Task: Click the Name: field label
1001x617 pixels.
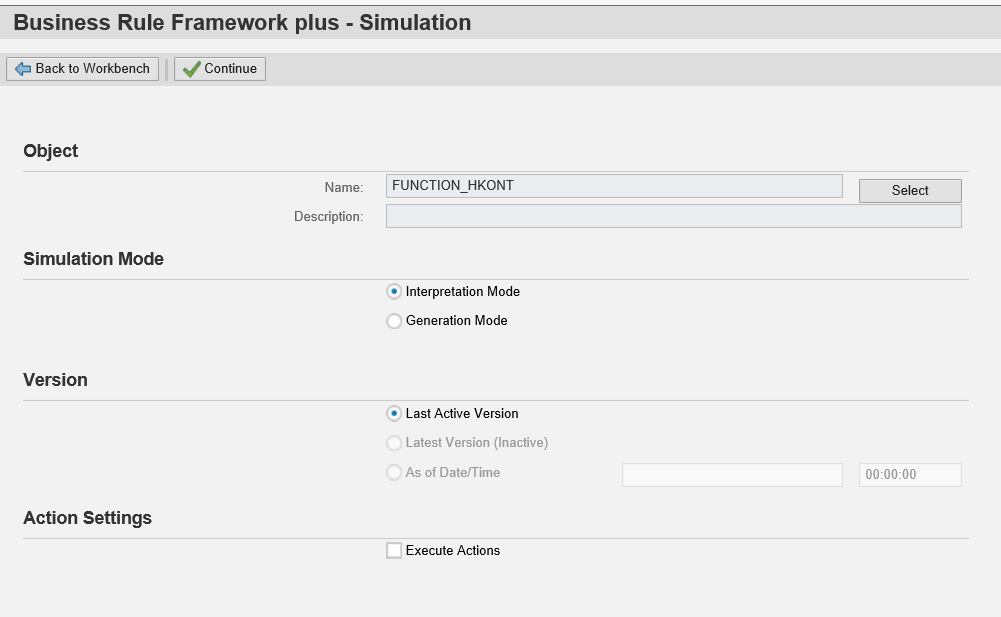Action: (x=344, y=187)
